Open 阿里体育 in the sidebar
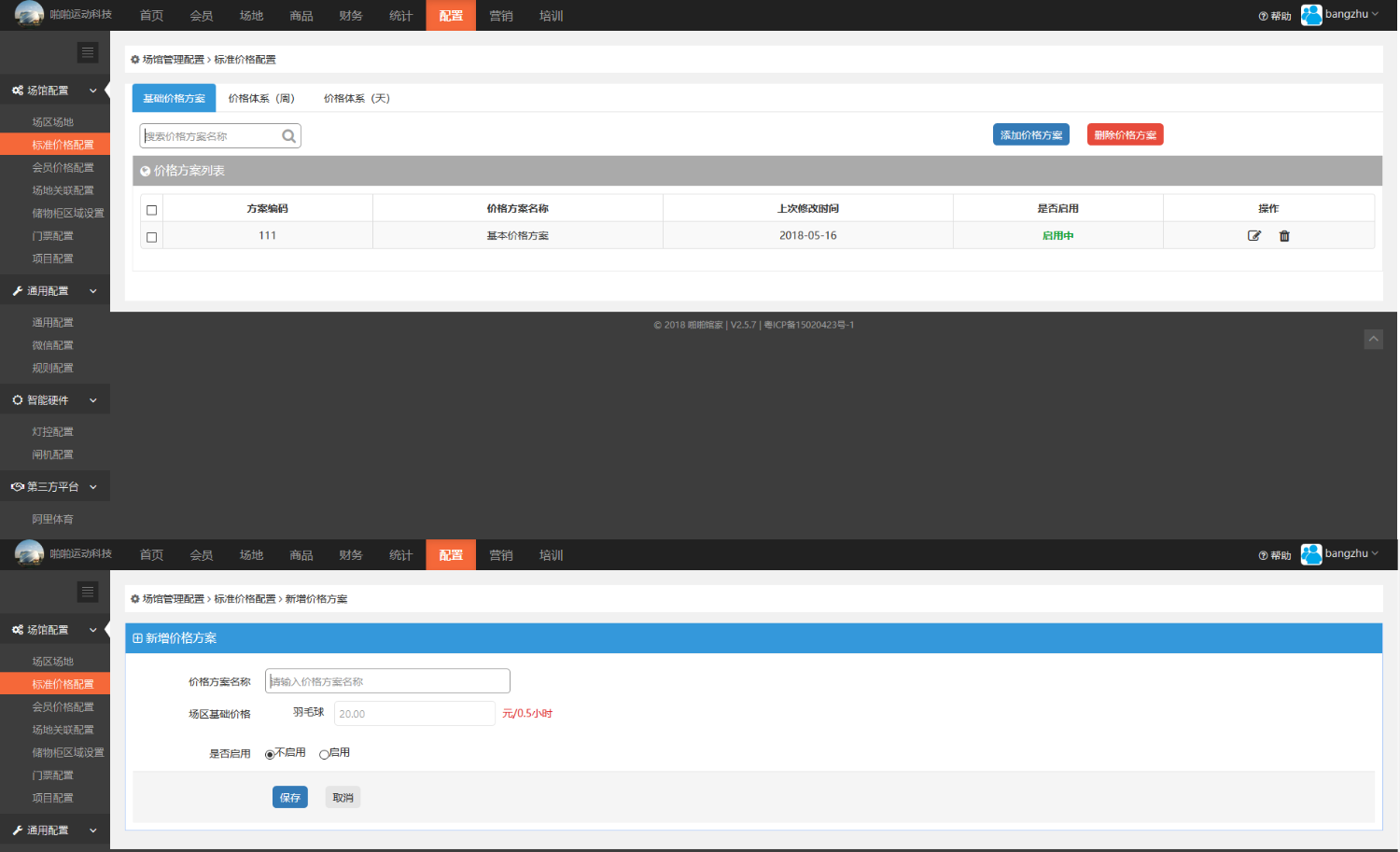Viewport: 1400px width, 852px height. 52,520
